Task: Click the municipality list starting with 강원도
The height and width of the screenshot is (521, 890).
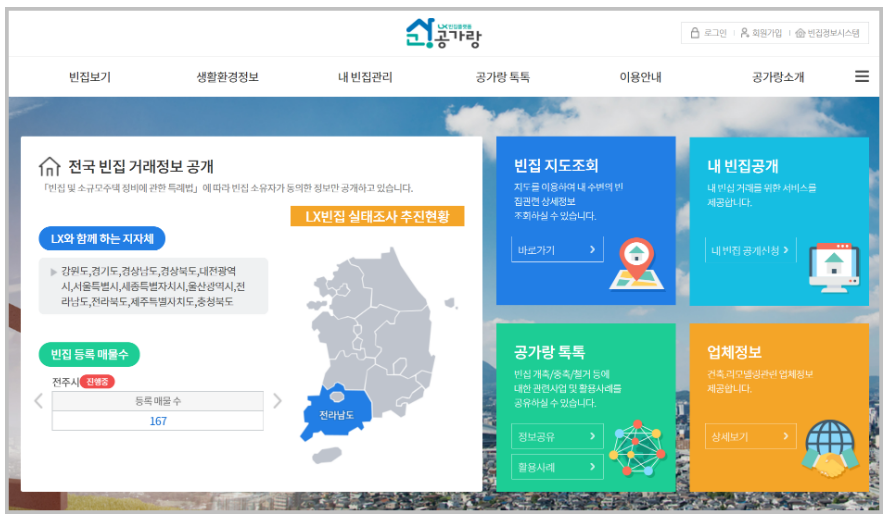Action: pyautogui.click(x=153, y=286)
